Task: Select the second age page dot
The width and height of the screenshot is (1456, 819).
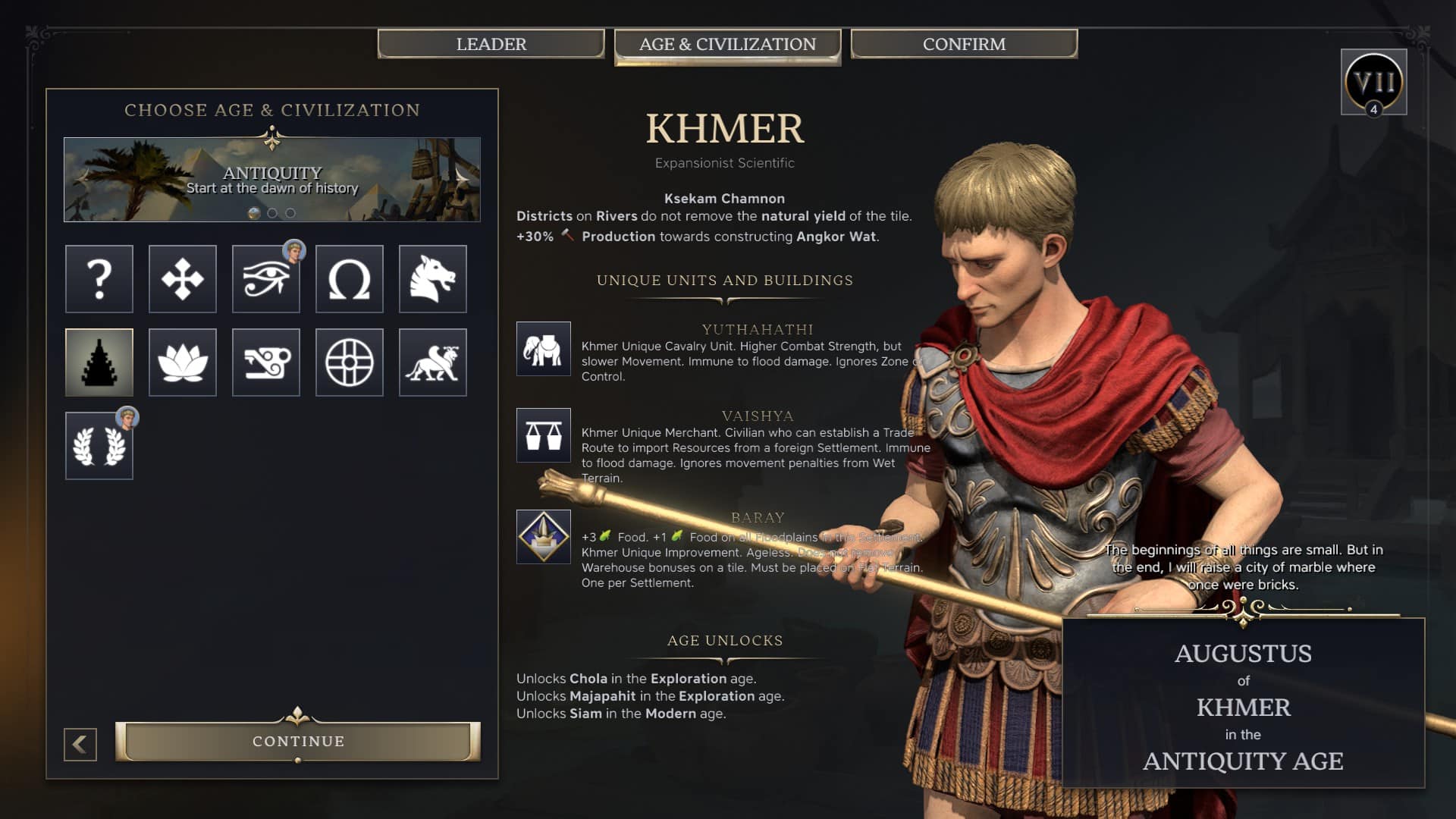Action: [x=272, y=213]
